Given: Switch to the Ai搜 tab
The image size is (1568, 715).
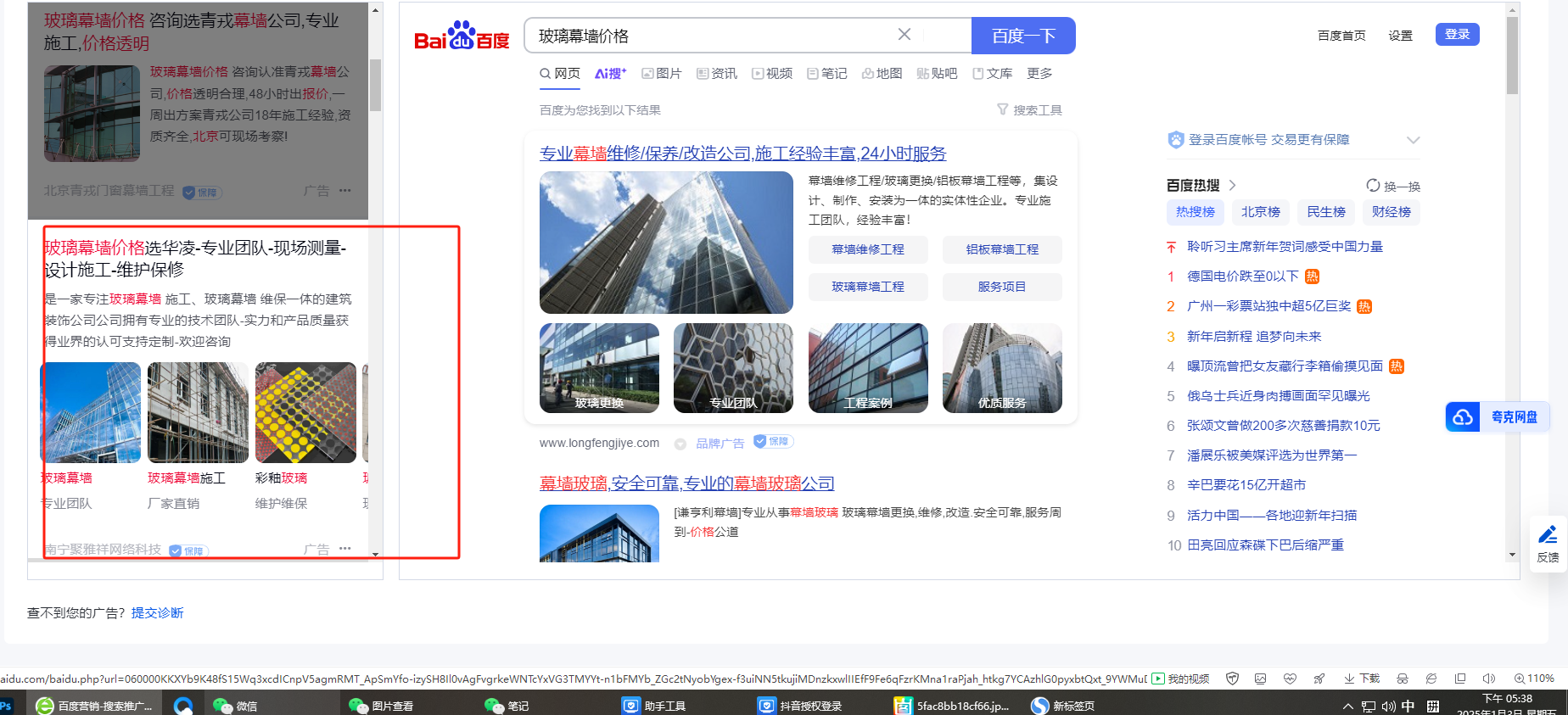Looking at the screenshot, I should point(610,74).
